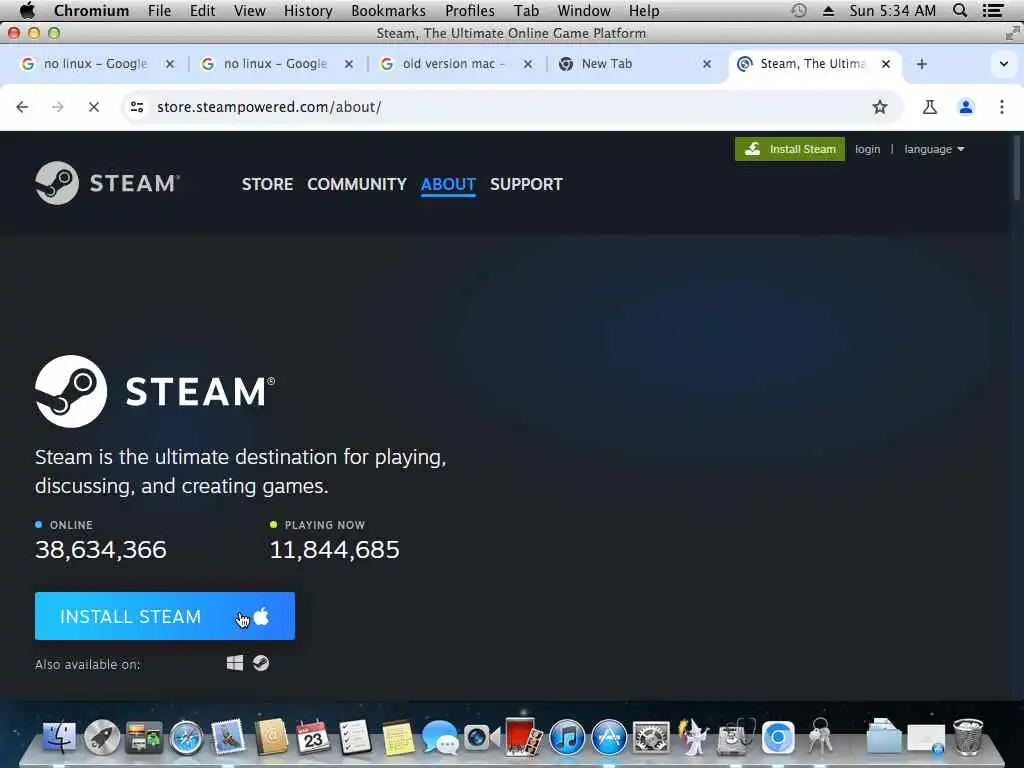Click the online count 38,634,366
The height and width of the screenshot is (768, 1024).
[x=101, y=550]
